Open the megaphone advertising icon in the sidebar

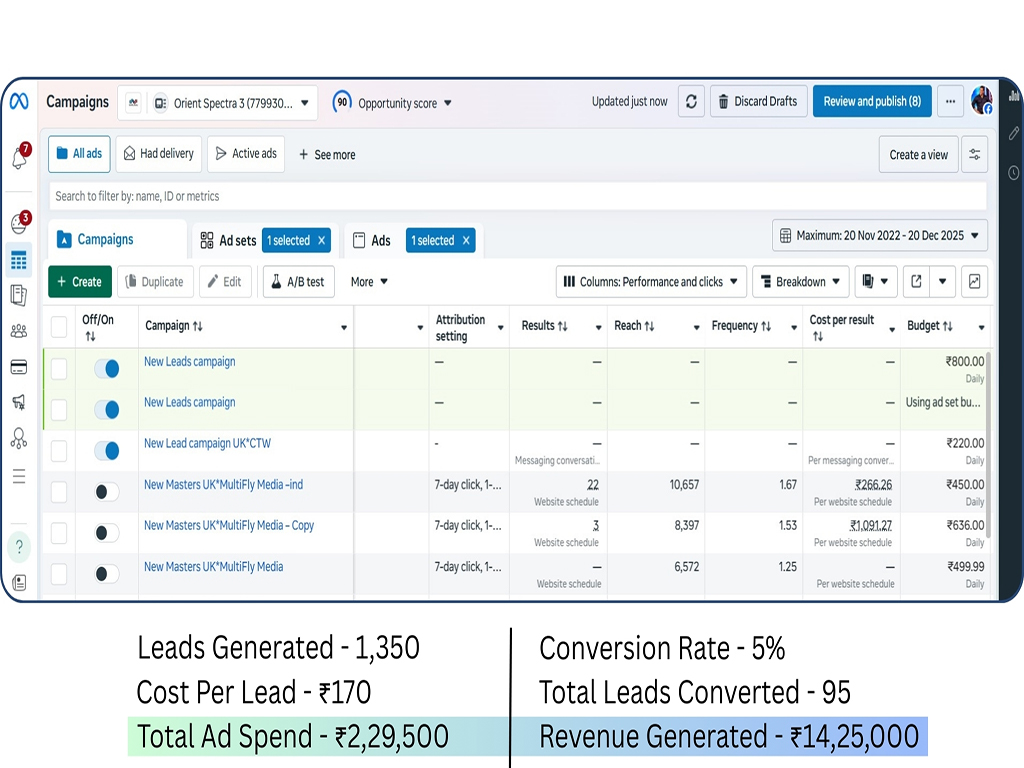pyautogui.click(x=19, y=402)
